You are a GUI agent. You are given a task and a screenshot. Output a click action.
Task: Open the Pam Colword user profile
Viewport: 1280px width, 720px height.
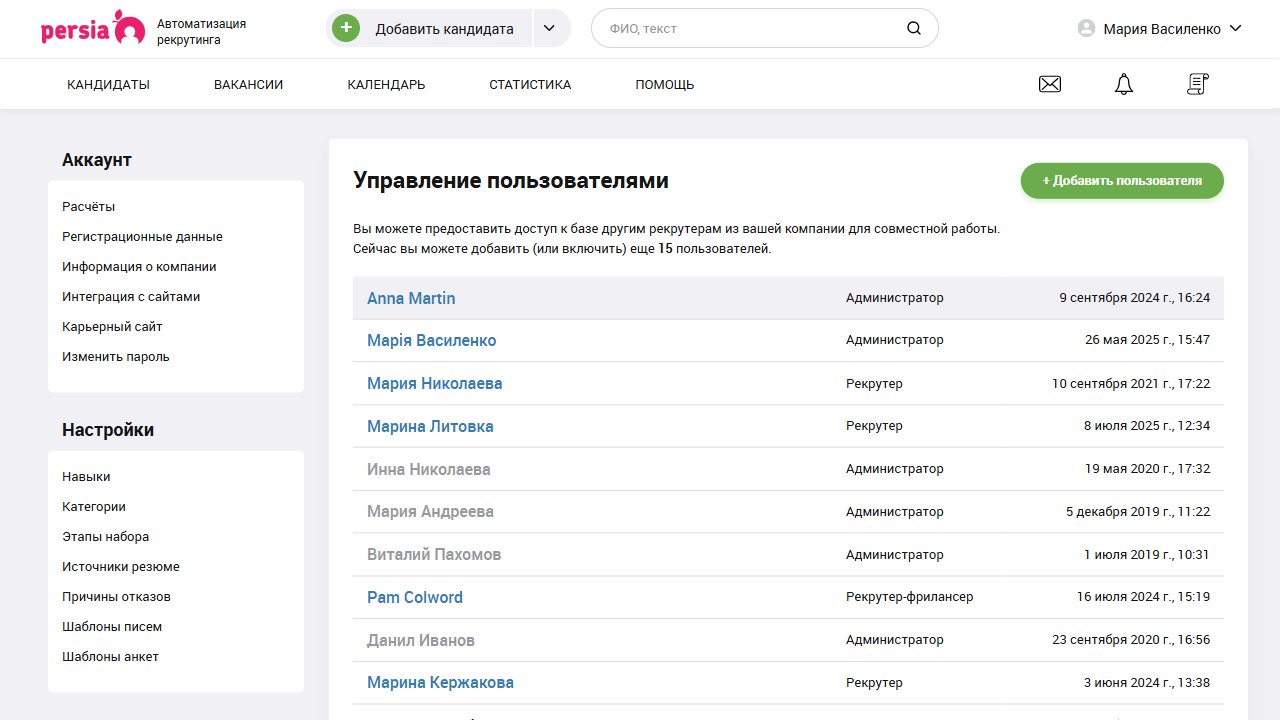tap(414, 597)
